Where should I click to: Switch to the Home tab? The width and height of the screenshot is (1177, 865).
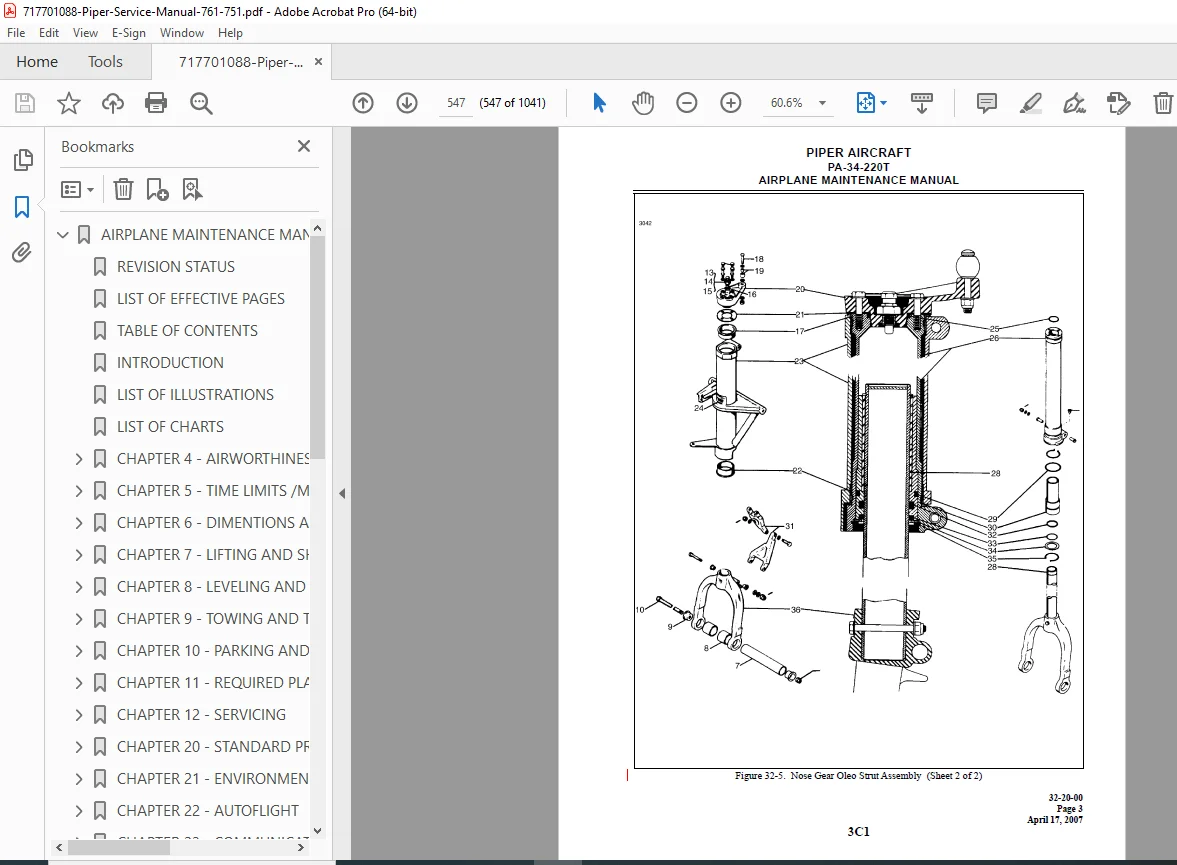pyautogui.click(x=37, y=62)
